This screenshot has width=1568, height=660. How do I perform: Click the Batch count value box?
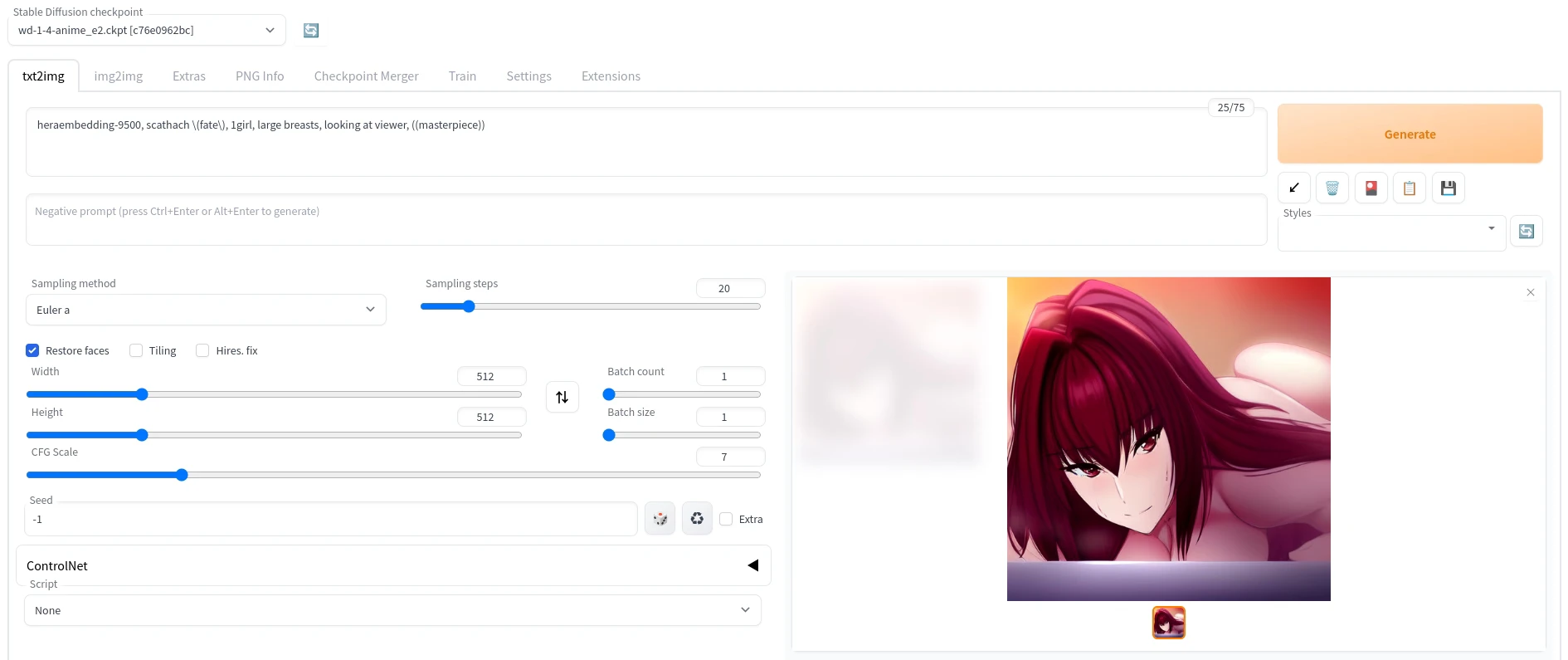click(730, 376)
